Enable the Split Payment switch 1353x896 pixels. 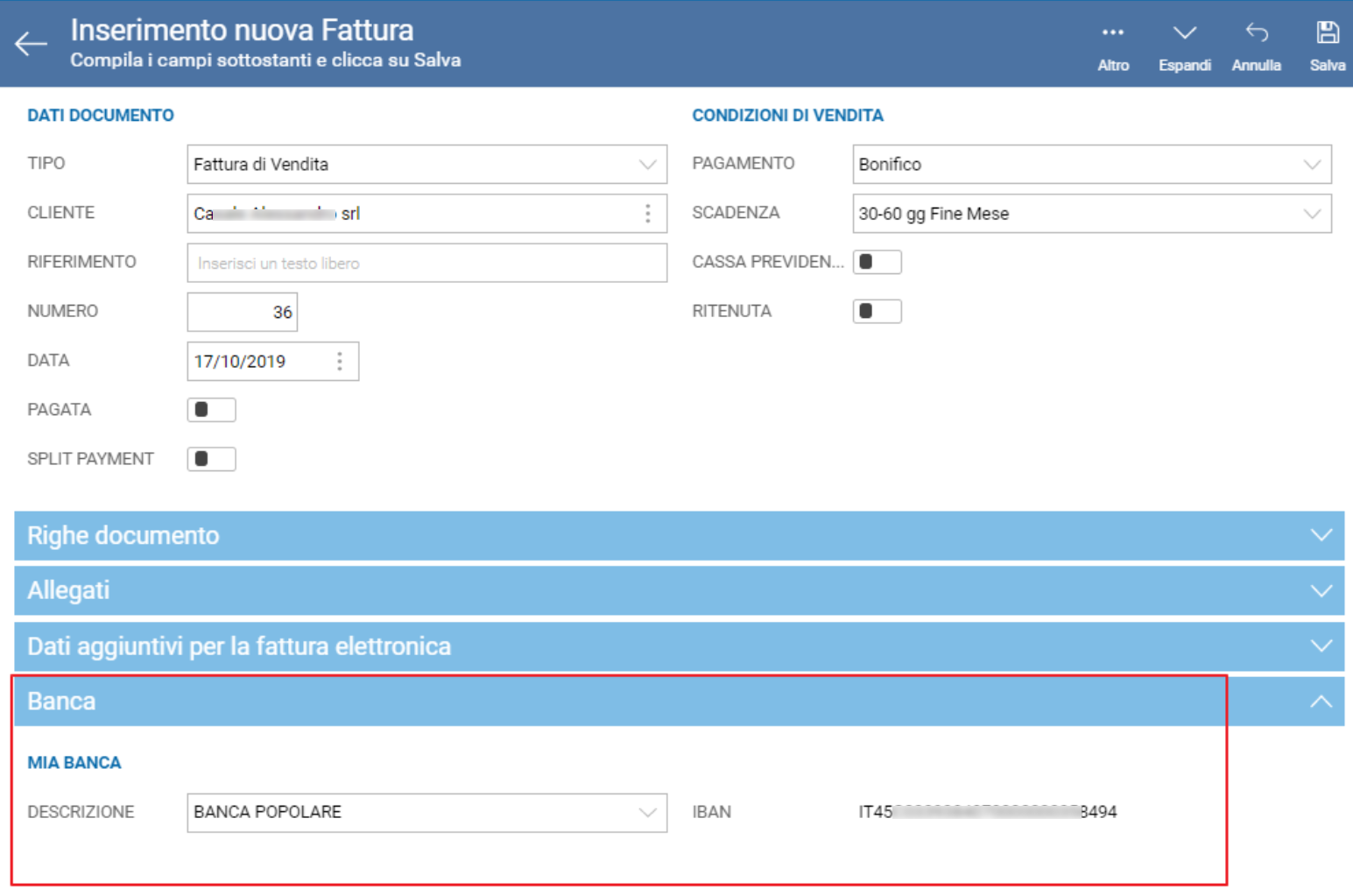pos(211,459)
